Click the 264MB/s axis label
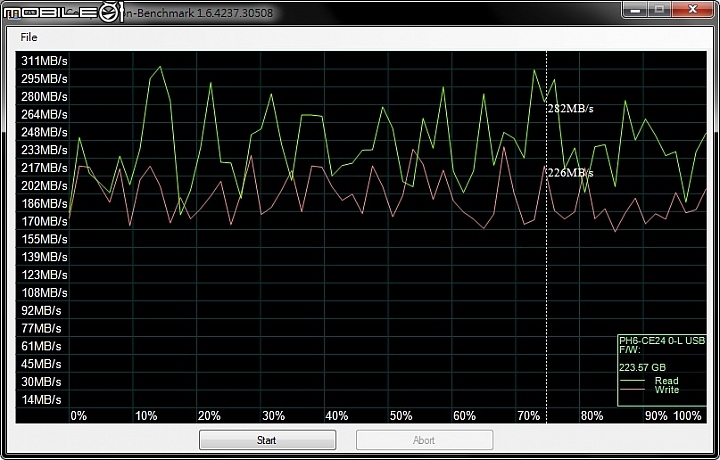 point(44,114)
